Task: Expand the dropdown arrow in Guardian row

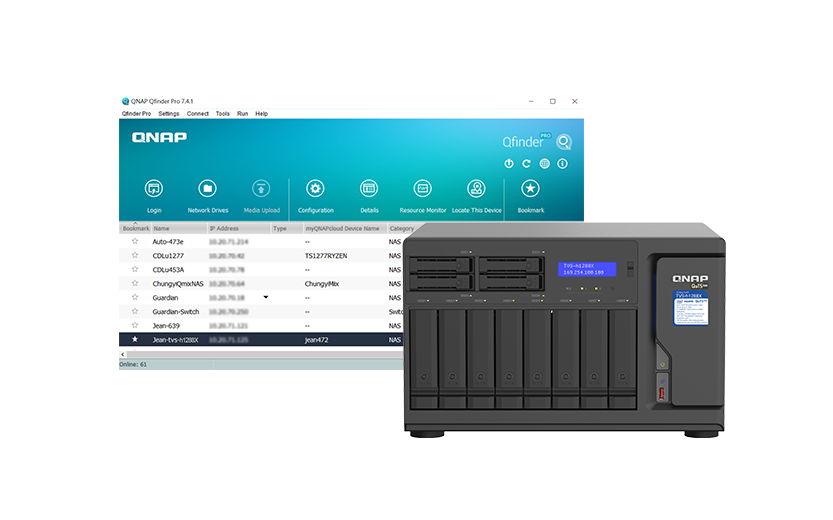Action: [266, 298]
